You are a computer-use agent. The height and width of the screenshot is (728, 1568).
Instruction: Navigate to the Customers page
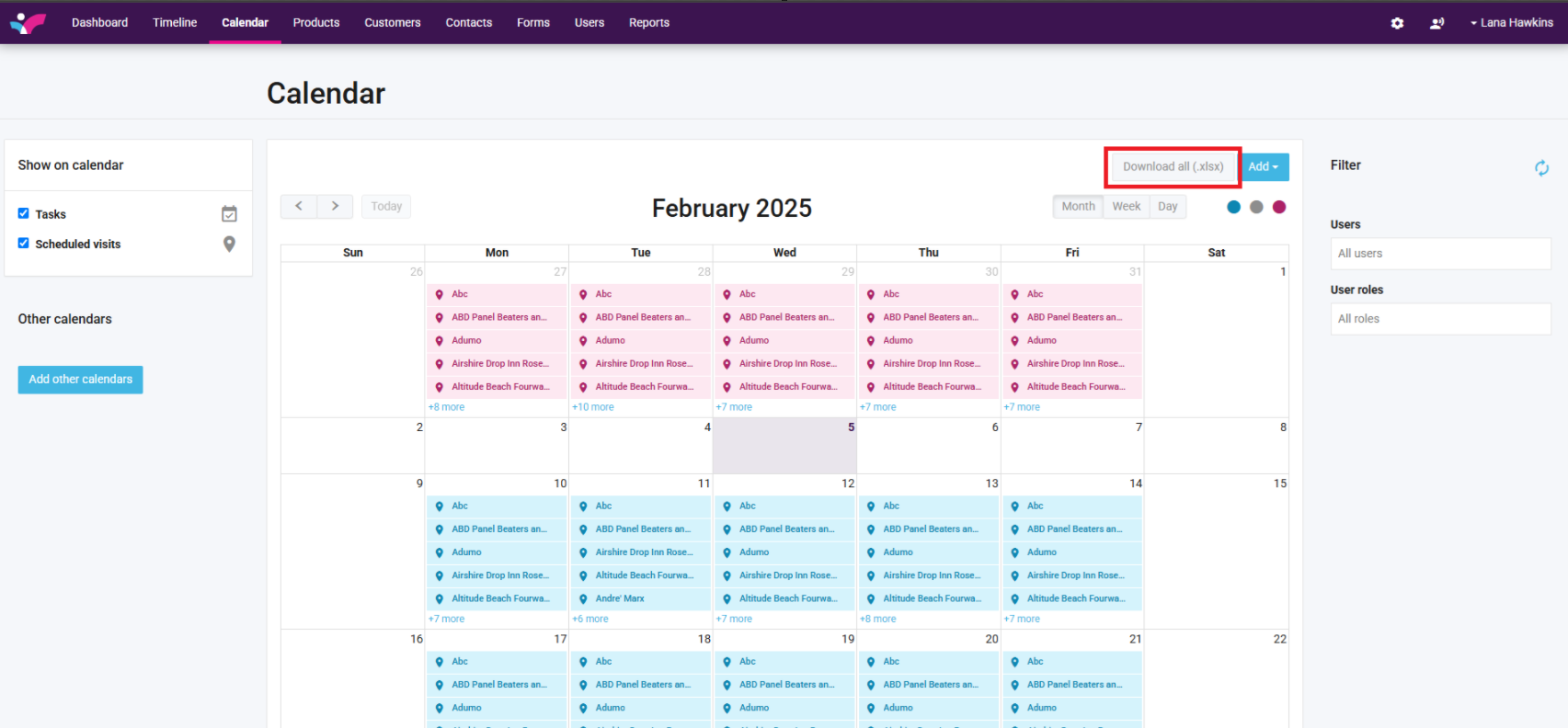point(392,23)
